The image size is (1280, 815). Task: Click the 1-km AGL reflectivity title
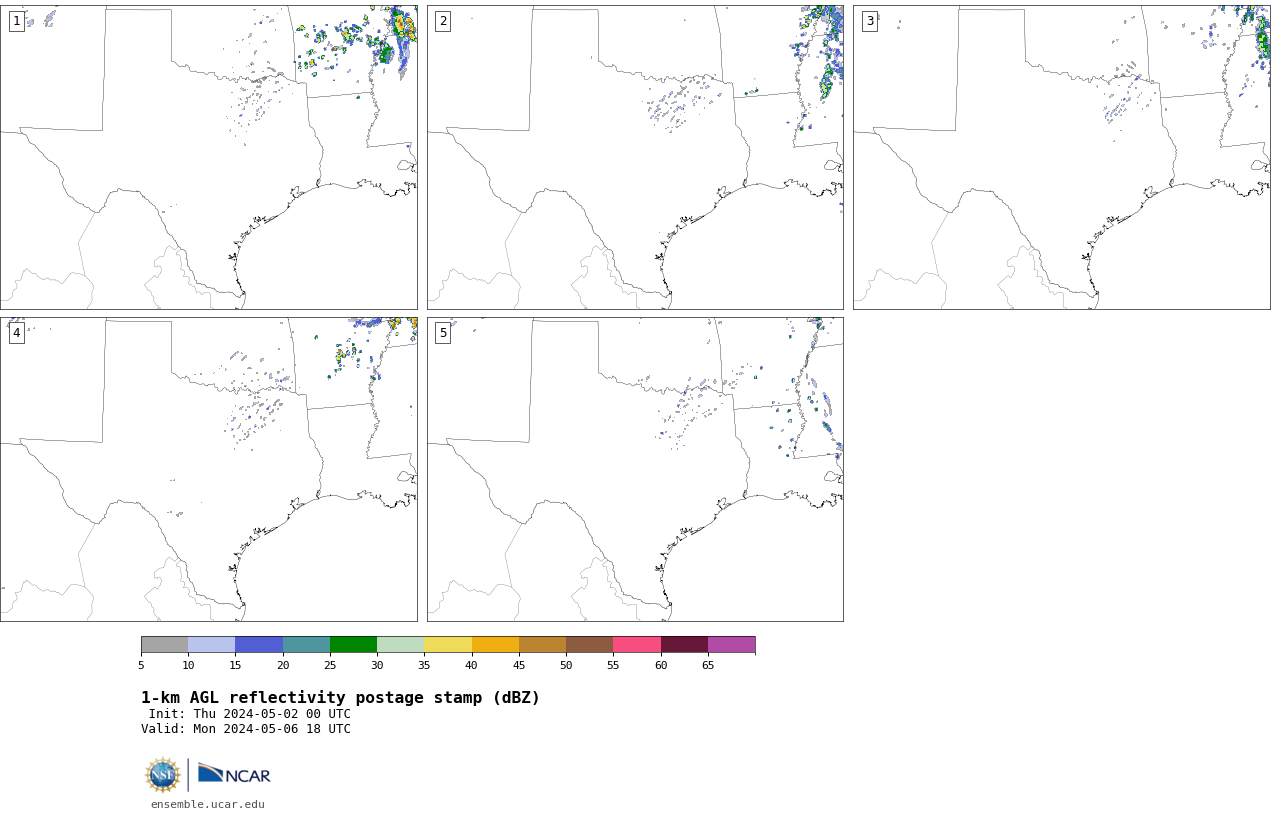[340, 698]
